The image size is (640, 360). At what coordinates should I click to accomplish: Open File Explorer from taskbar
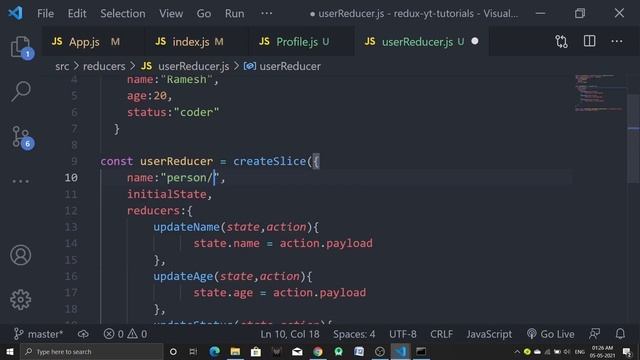(235, 351)
